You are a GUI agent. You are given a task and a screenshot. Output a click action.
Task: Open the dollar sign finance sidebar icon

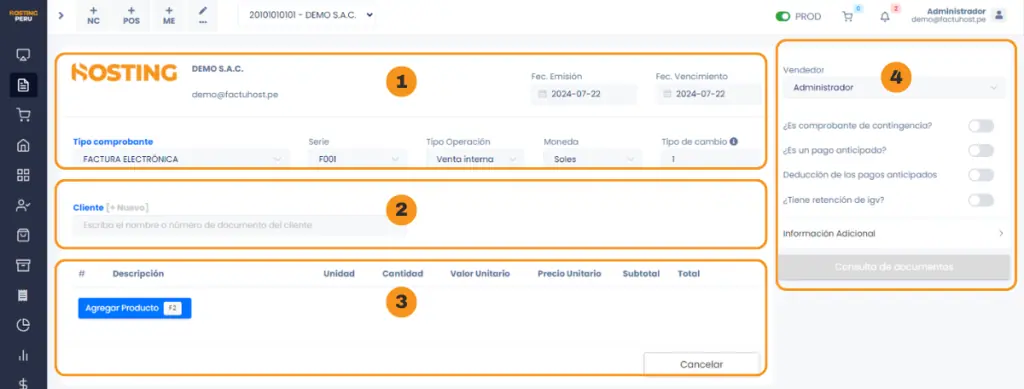pos(24,383)
